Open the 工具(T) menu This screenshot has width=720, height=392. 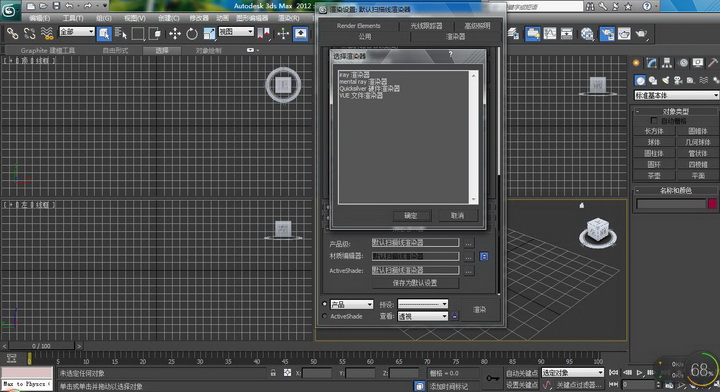point(73,18)
